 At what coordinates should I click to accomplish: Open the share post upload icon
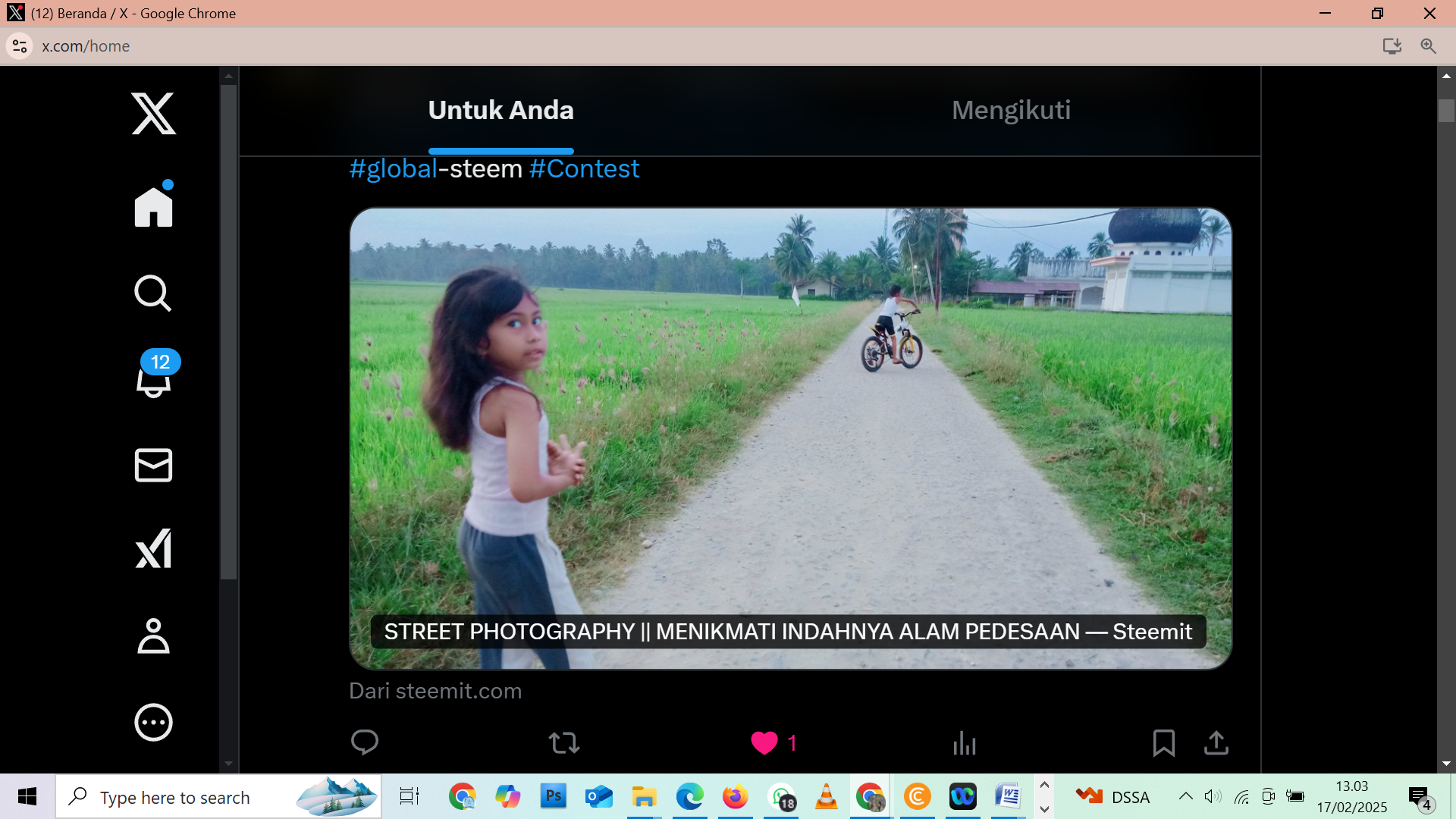pyautogui.click(x=1216, y=742)
